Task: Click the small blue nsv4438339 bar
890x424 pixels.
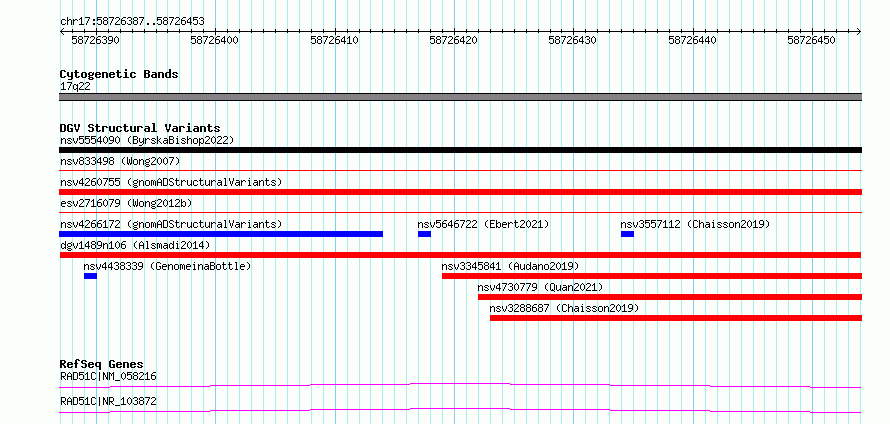Action: (x=90, y=276)
